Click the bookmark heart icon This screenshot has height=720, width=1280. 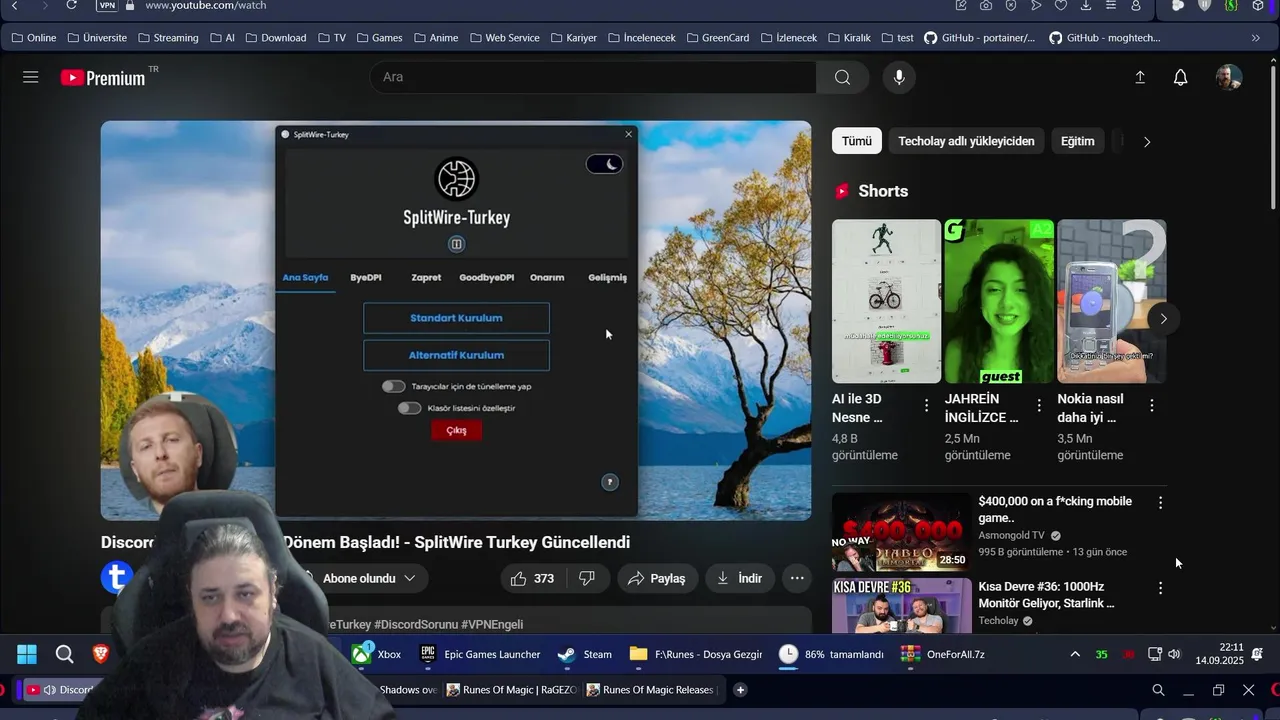tap(1060, 5)
